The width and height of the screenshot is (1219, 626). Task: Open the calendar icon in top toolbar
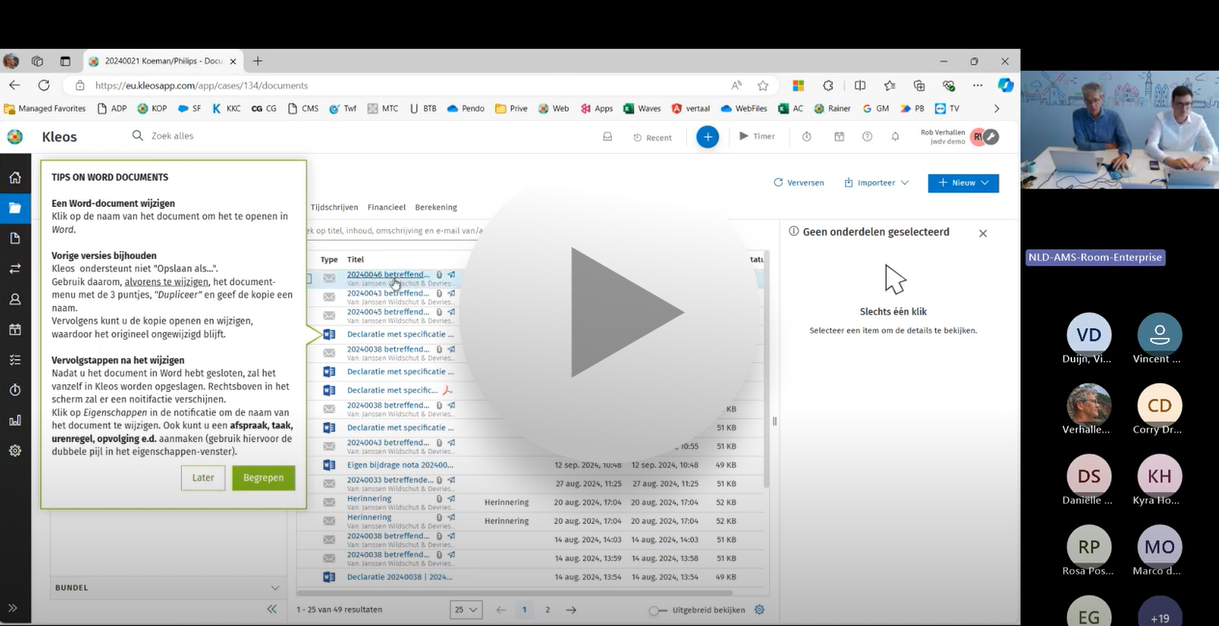[x=839, y=137]
